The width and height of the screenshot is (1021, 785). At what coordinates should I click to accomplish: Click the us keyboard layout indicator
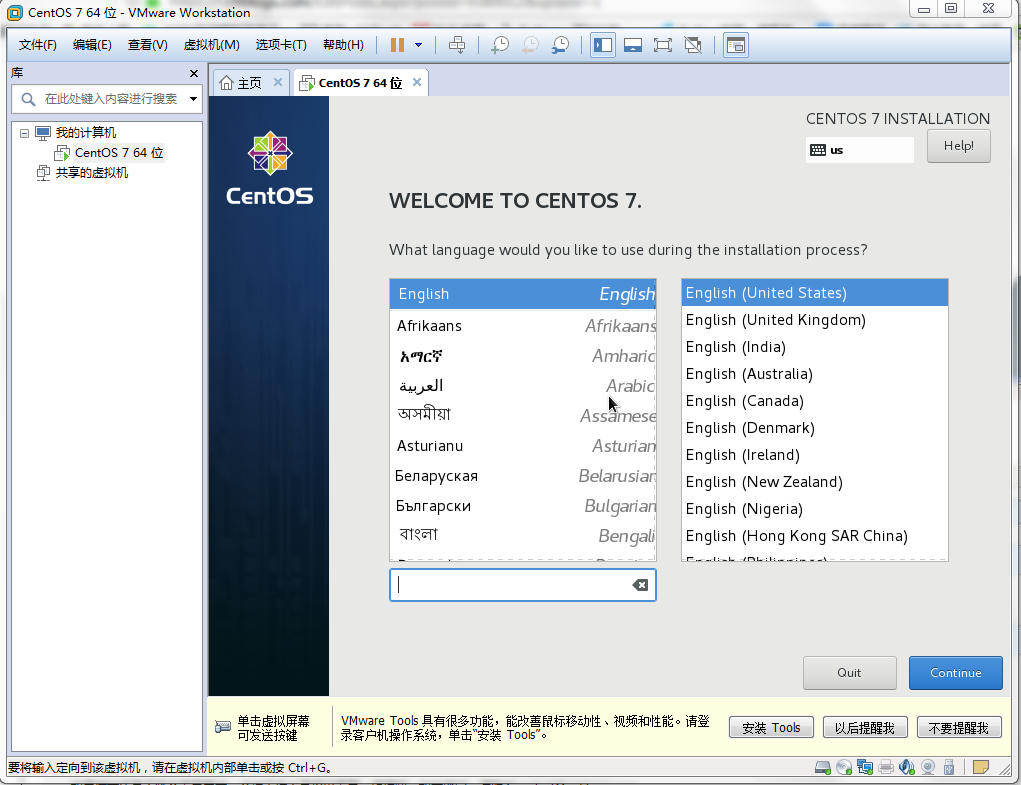coord(860,150)
